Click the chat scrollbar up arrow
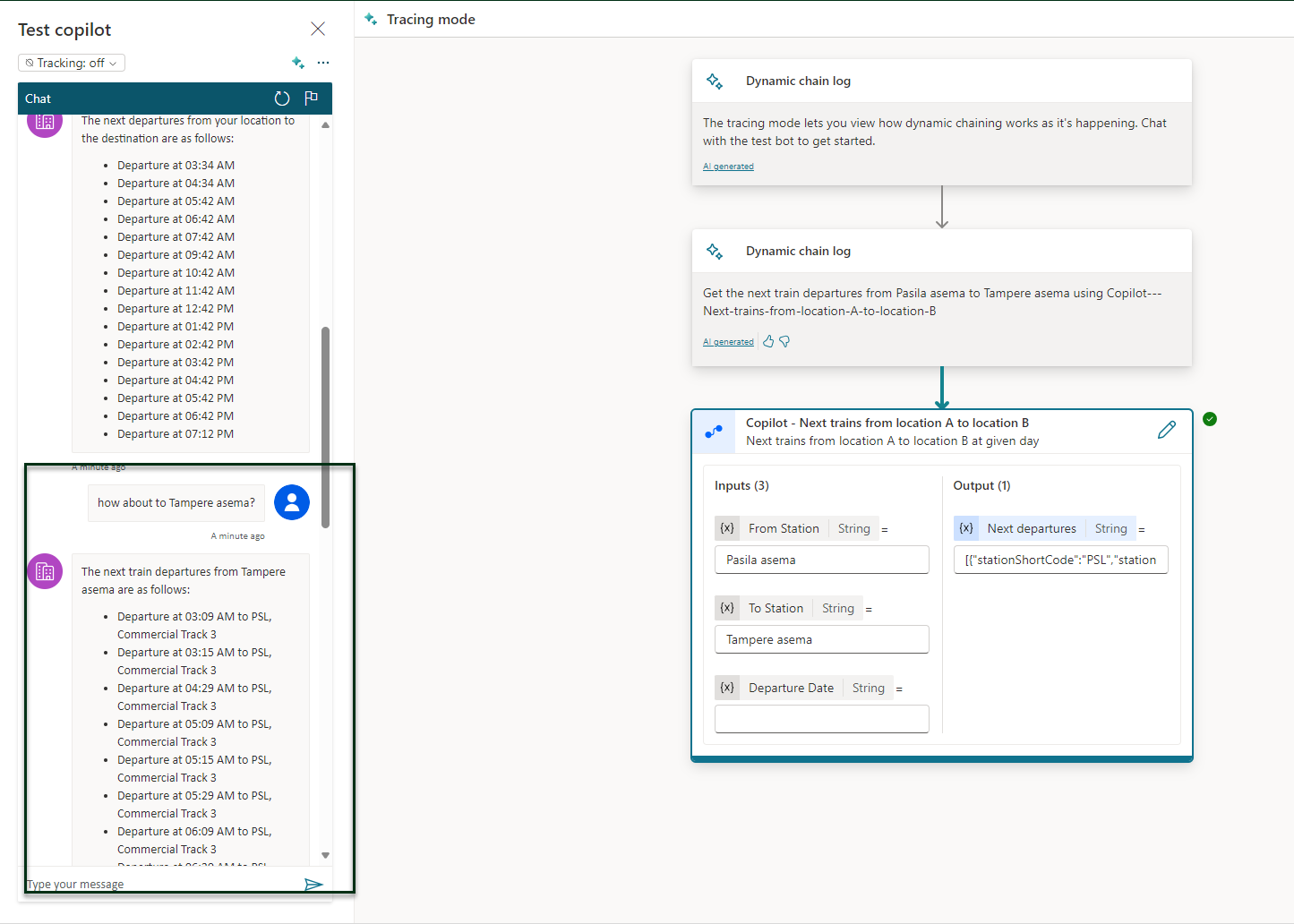The image size is (1294, 924). [x=325, y=125]
